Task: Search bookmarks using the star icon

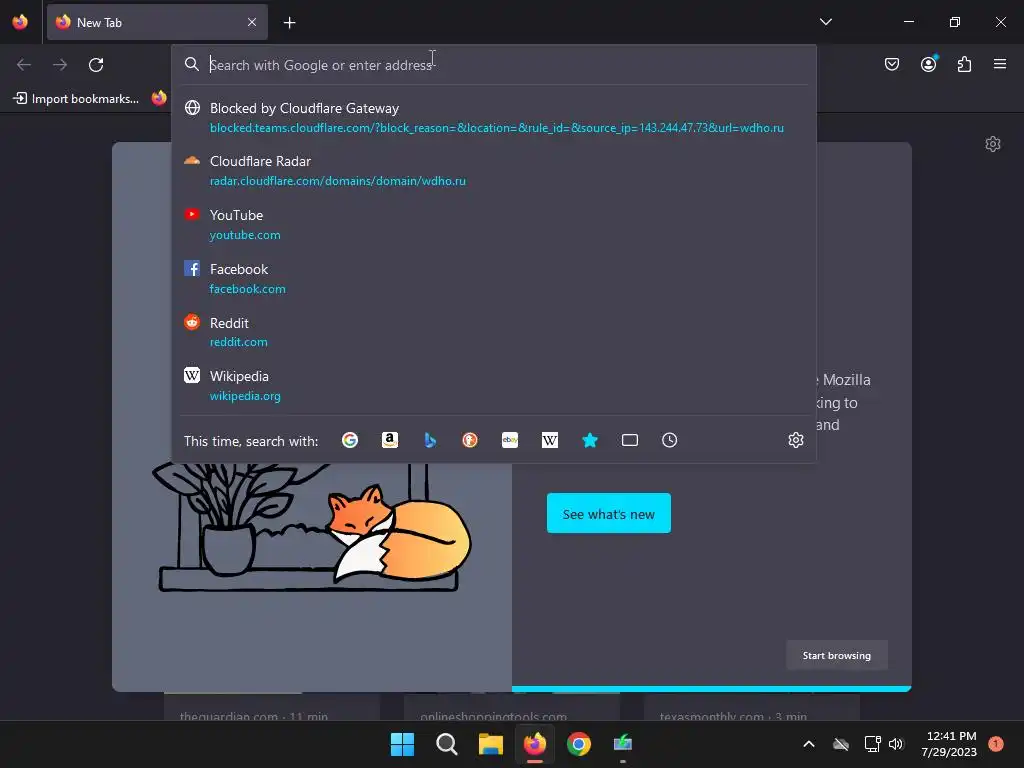Action: coord(590,440)
